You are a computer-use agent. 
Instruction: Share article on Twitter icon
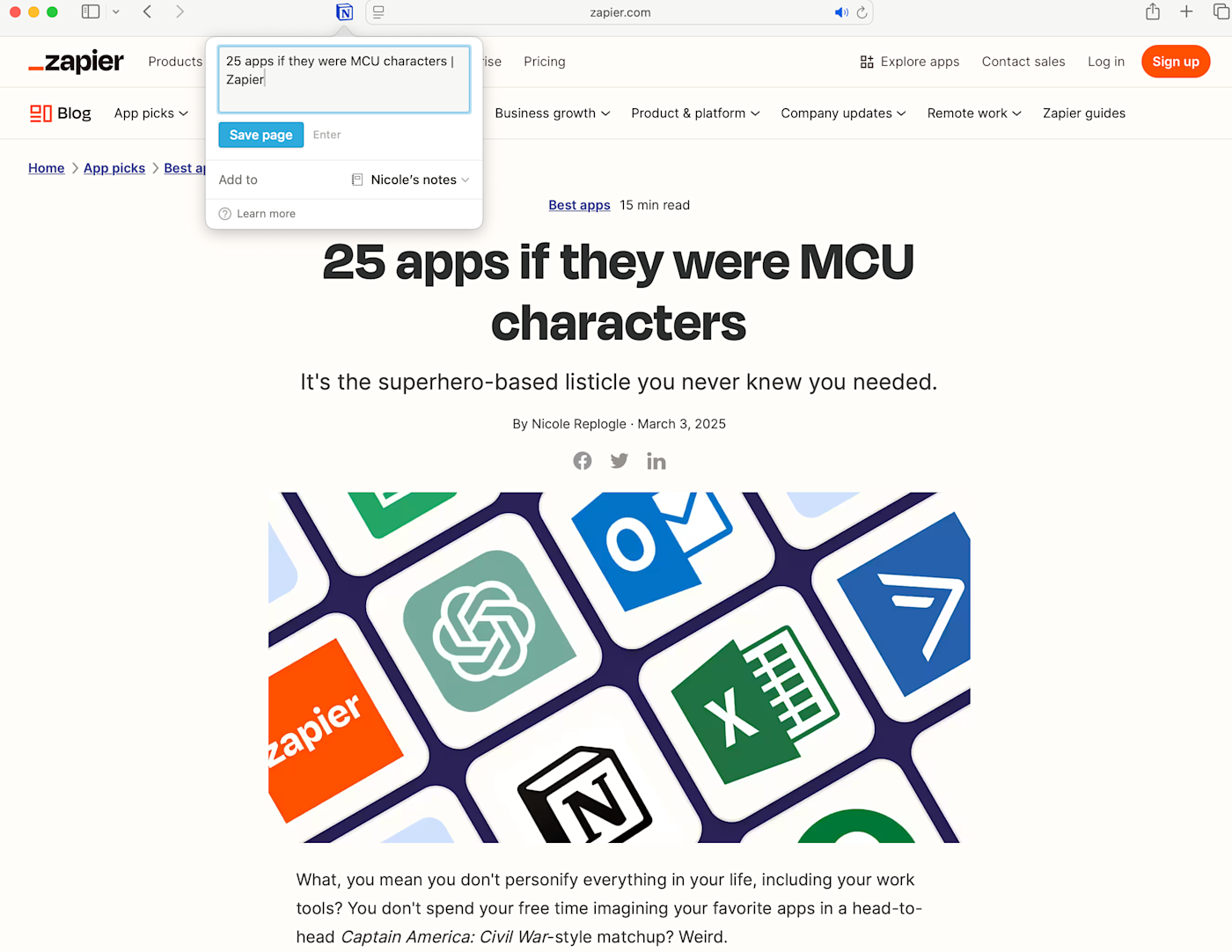[620, 461]
